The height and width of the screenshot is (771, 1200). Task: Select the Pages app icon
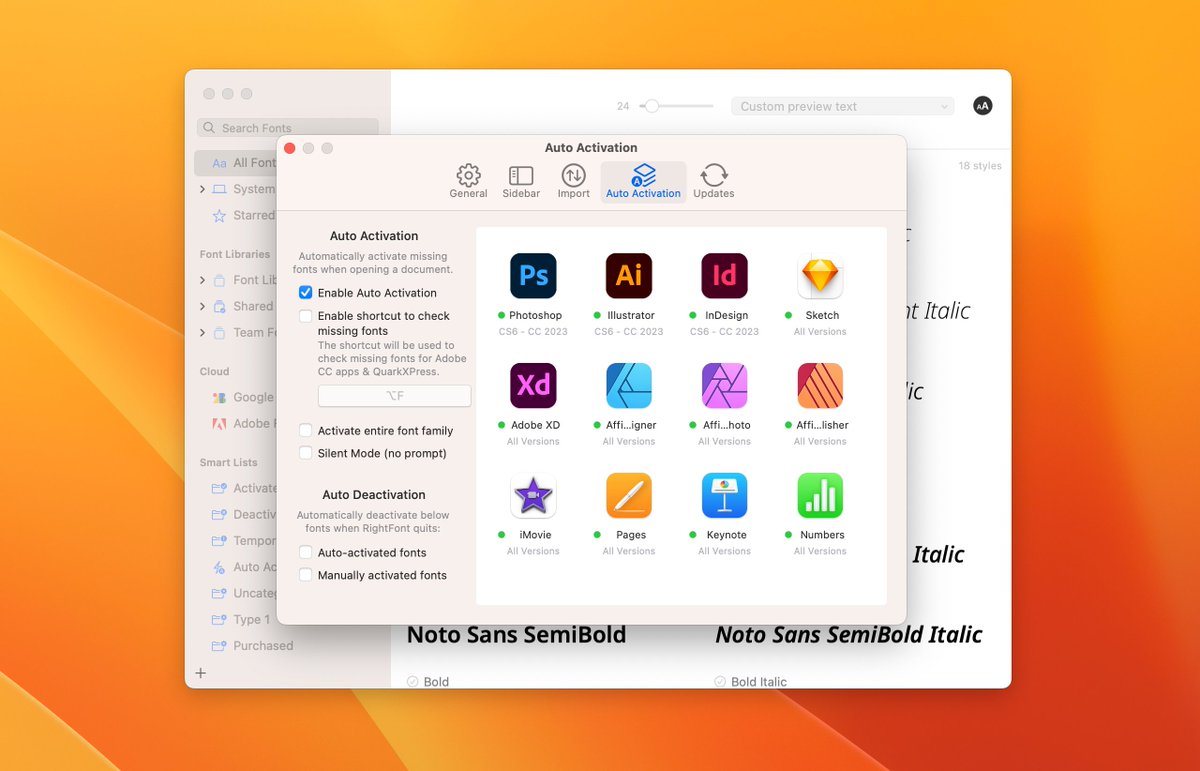coord(629,496)
